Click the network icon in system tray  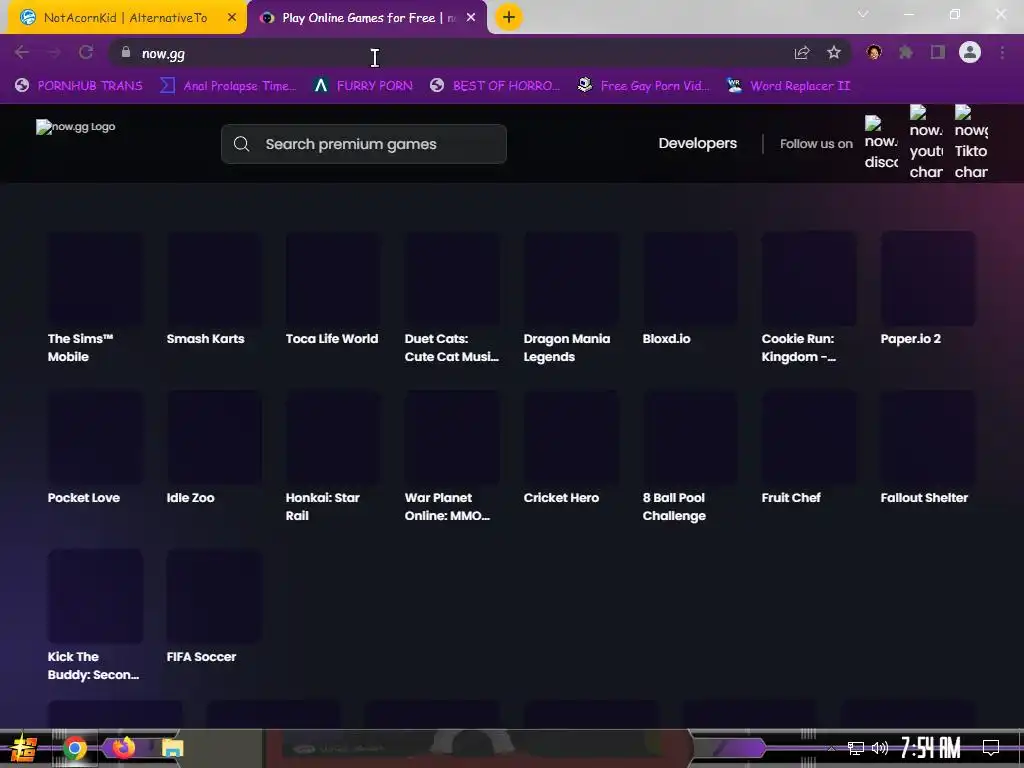click(x=856, y=748)
